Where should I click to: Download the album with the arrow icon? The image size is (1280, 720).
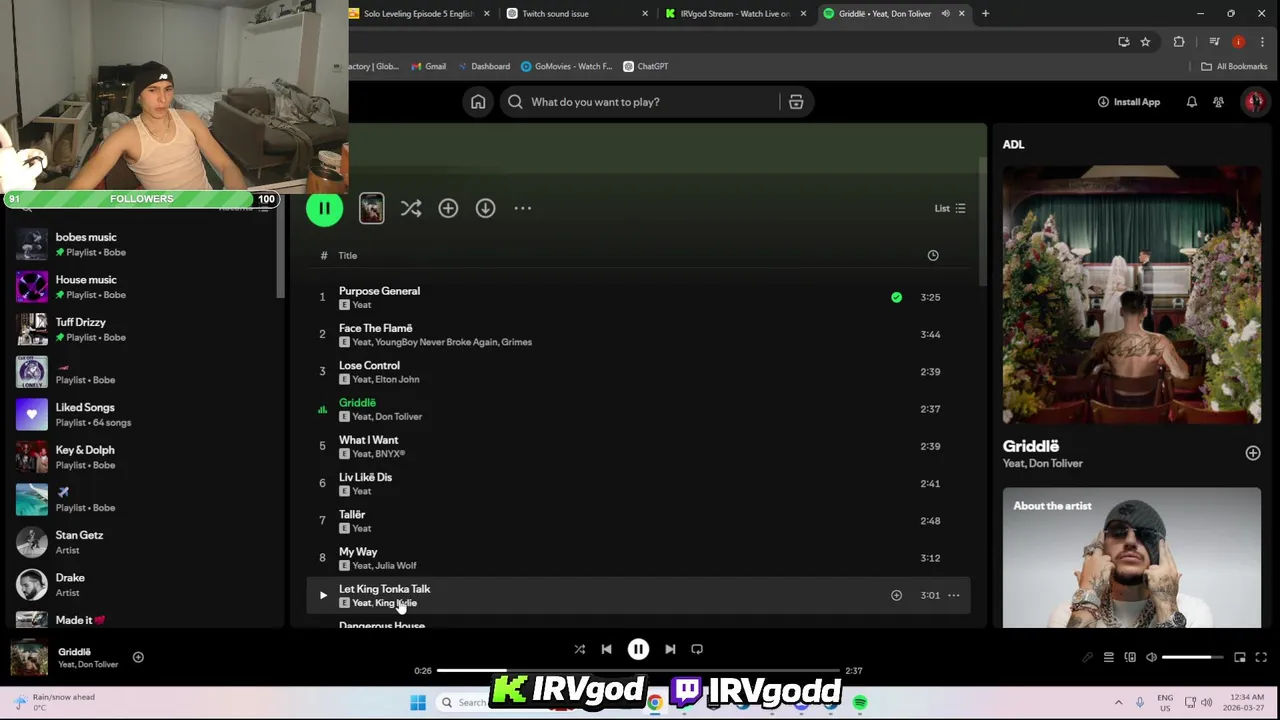pyautogui.click(x=485, y=208)
